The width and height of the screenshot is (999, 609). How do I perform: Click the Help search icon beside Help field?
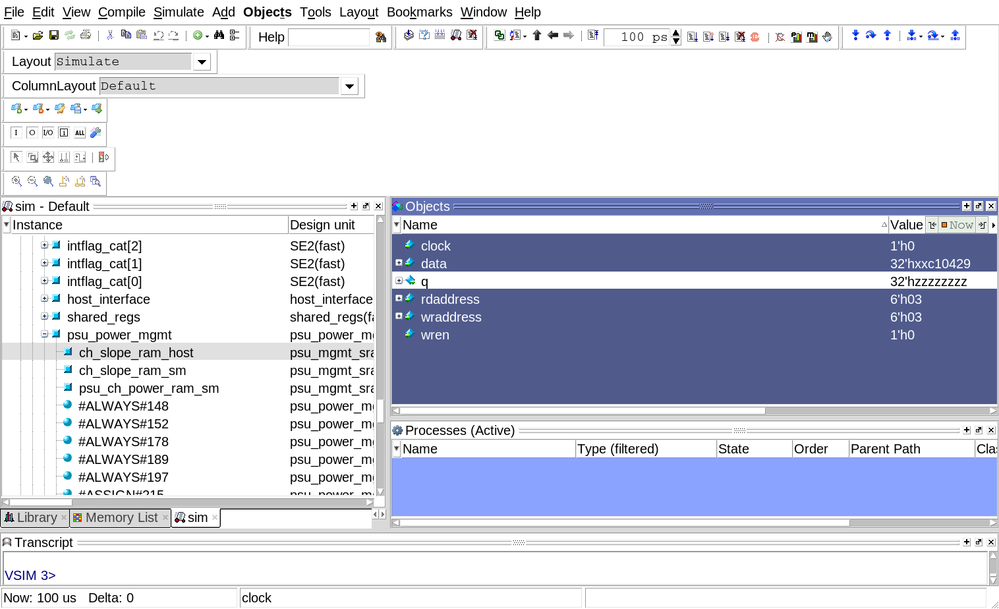381,37
